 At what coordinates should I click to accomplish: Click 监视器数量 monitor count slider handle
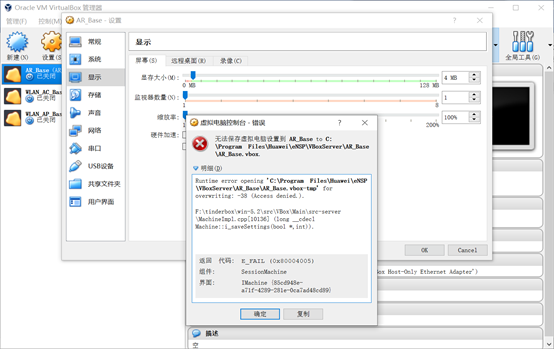coord(185,95)
